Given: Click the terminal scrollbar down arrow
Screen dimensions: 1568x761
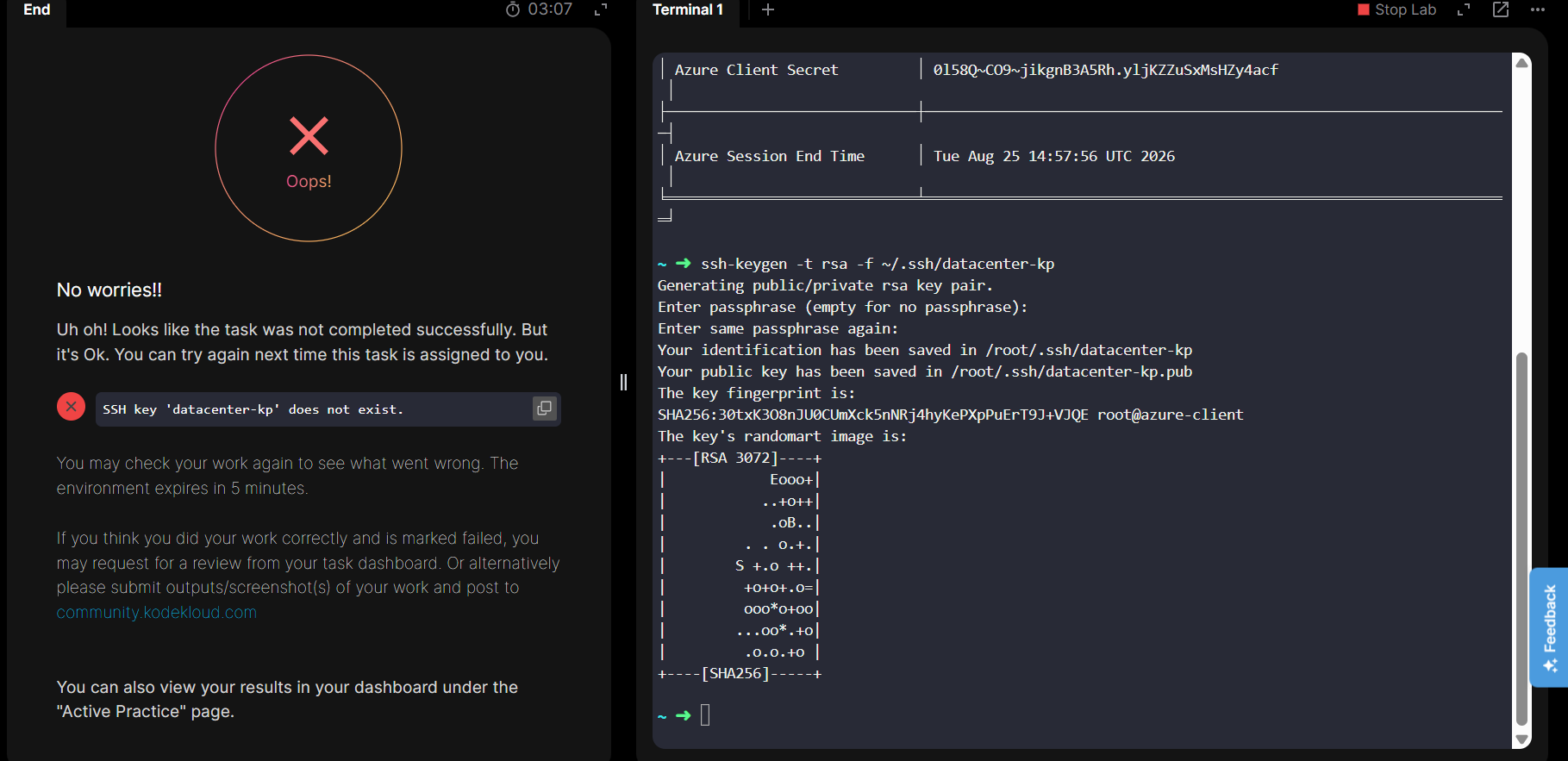Looking at the screenshot, I should point(1522,739).
